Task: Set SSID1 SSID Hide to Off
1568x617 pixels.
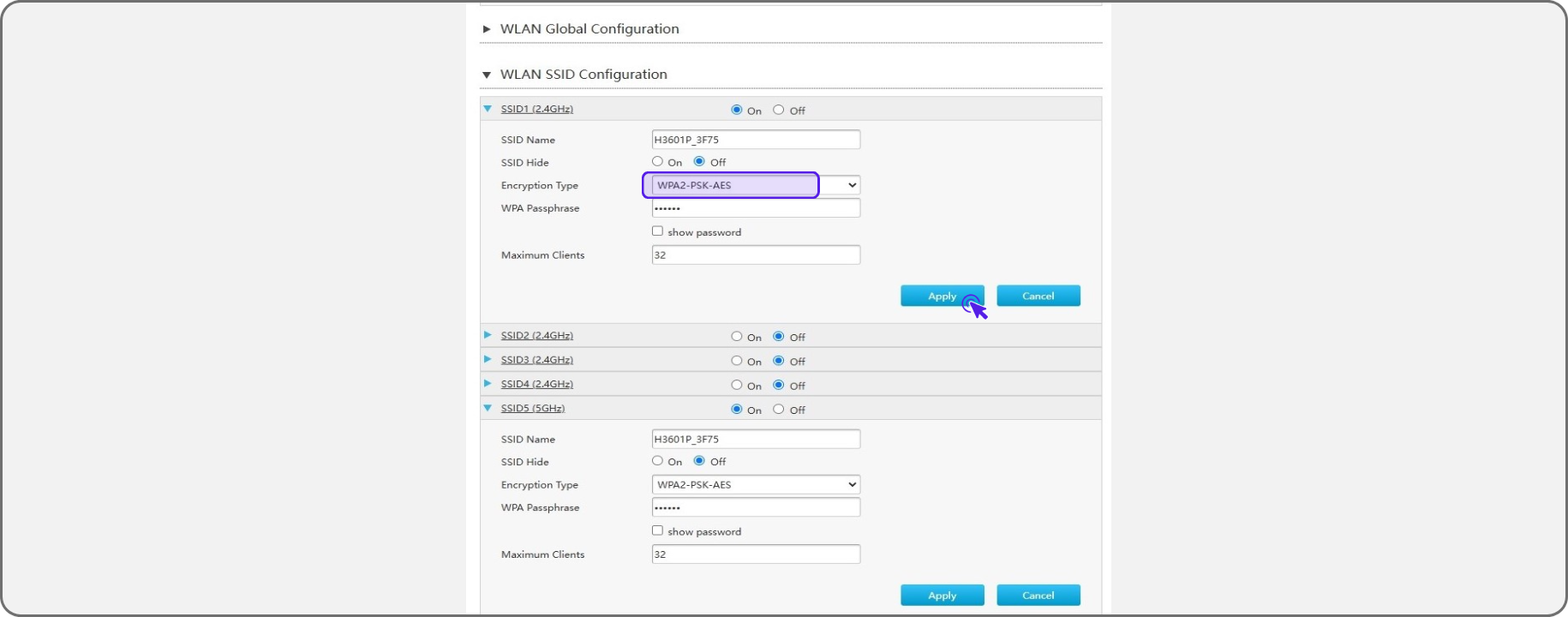Action: (699, 161)
